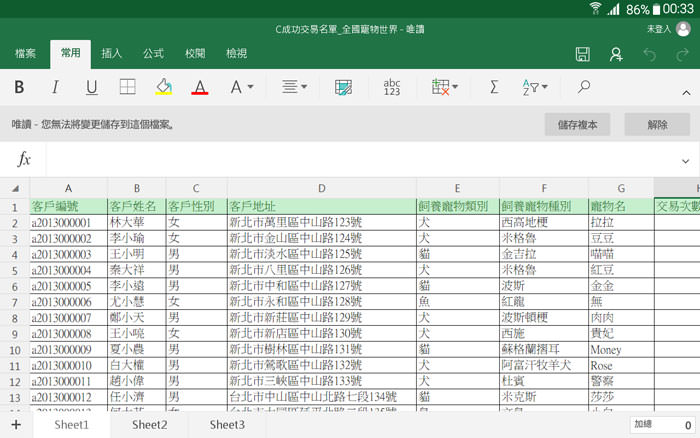Image resolution: width=700 pixels, height=438 pixels.
Task: Expand the text alignment dropdown
Action: (x=293, y=88)
